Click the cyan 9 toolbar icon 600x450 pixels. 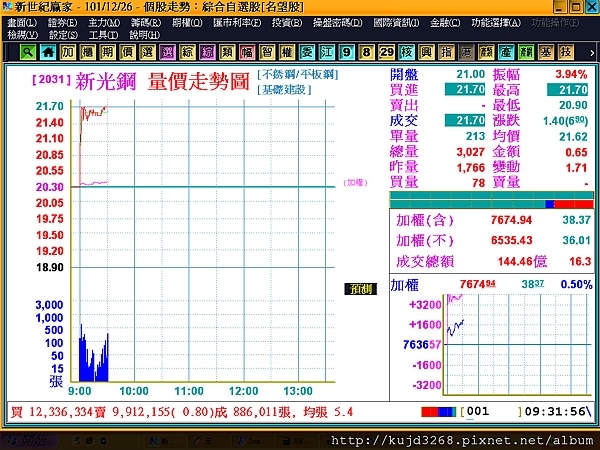(x=346, y=52)
